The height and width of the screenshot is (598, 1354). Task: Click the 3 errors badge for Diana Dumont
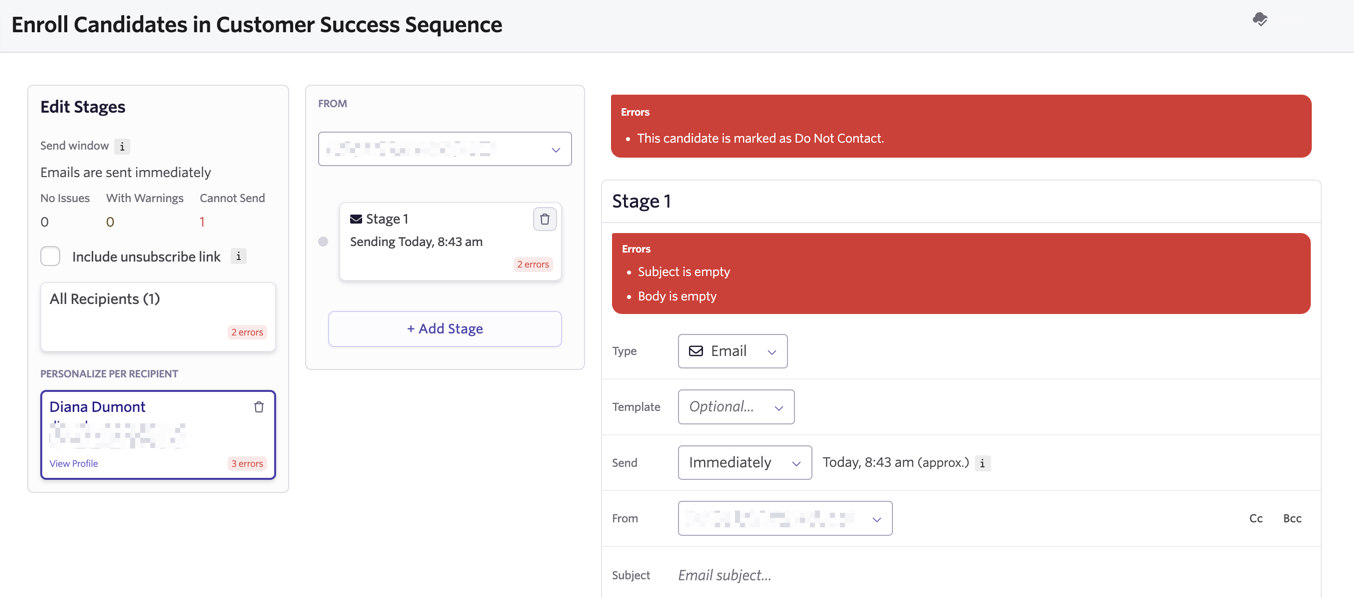pos(247,463)
